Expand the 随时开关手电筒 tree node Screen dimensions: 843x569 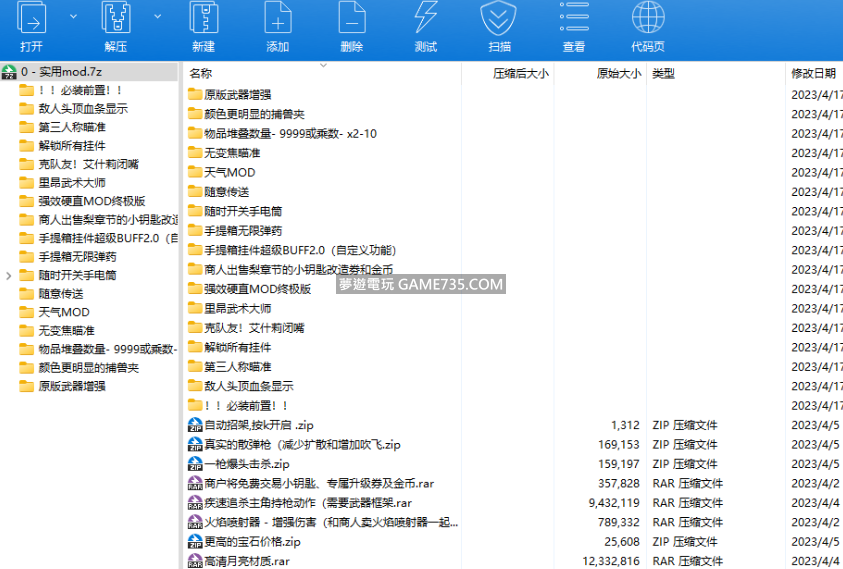pyautogui.click(x=9, y=276)
